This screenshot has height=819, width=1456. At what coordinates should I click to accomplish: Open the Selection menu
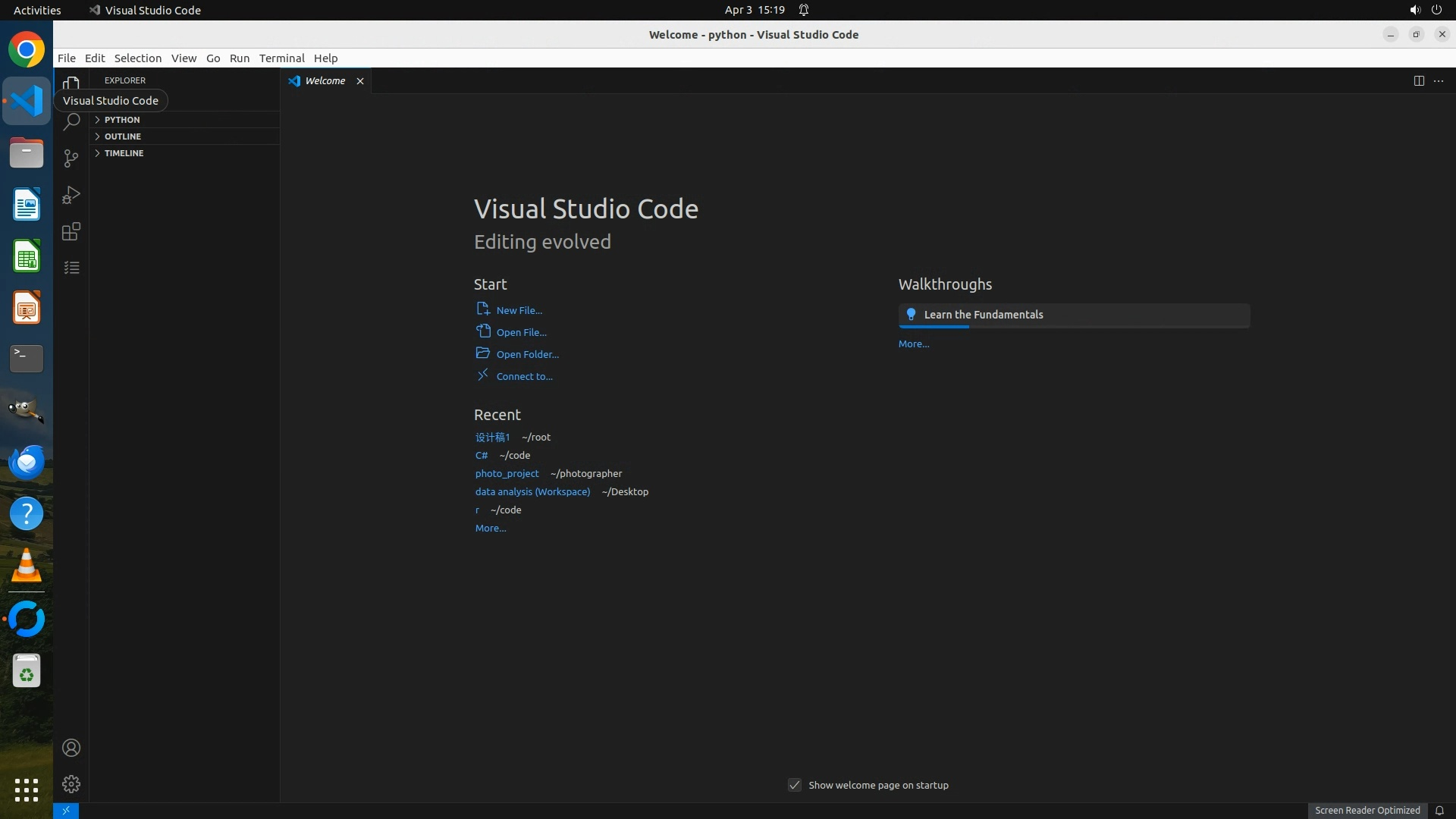tap(137, 58)
